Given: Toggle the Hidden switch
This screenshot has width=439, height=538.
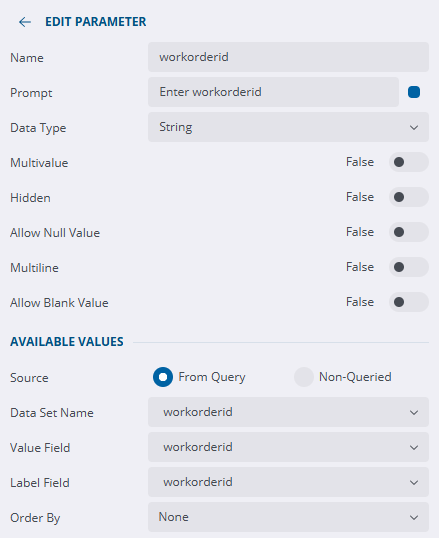Looking at the screenshot, I should 408,197.
